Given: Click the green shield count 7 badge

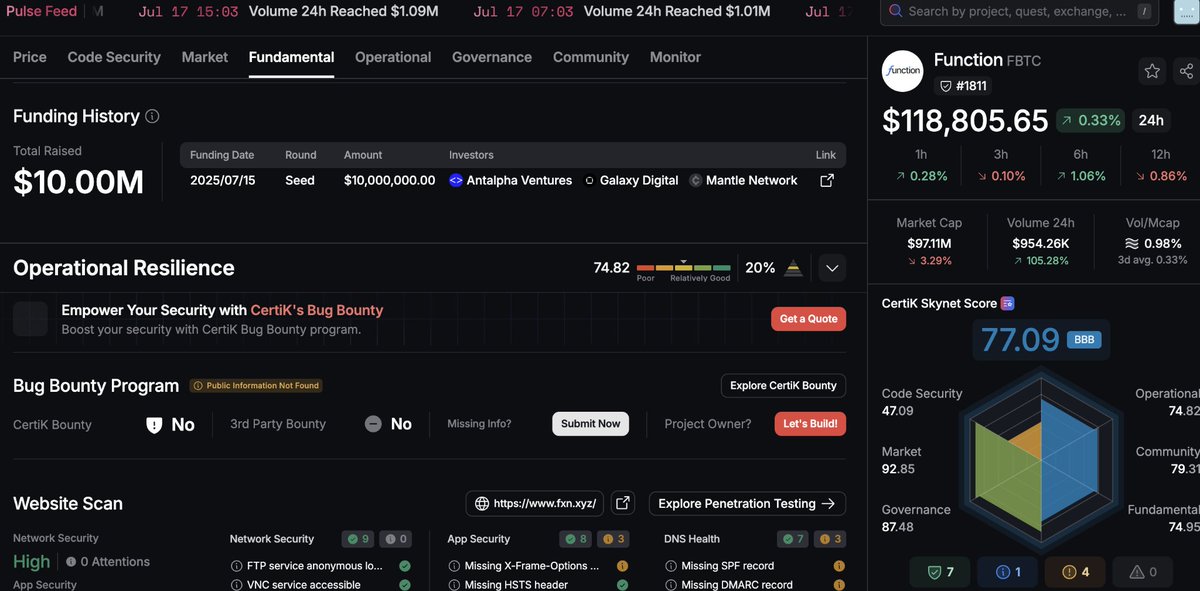Looking at the screenshot, I should coord(940,572).
